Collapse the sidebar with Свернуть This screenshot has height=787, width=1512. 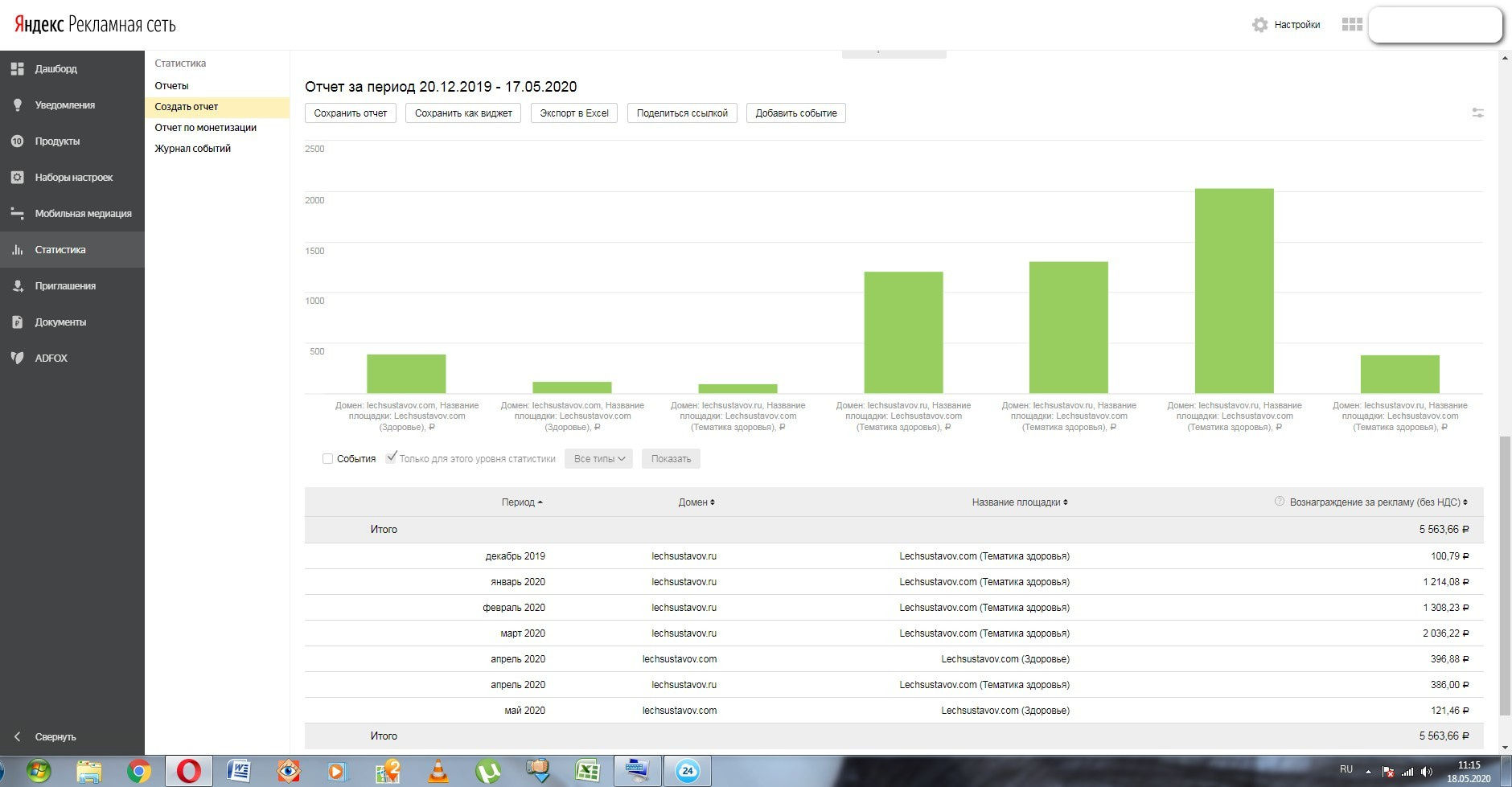click(45, 737)
